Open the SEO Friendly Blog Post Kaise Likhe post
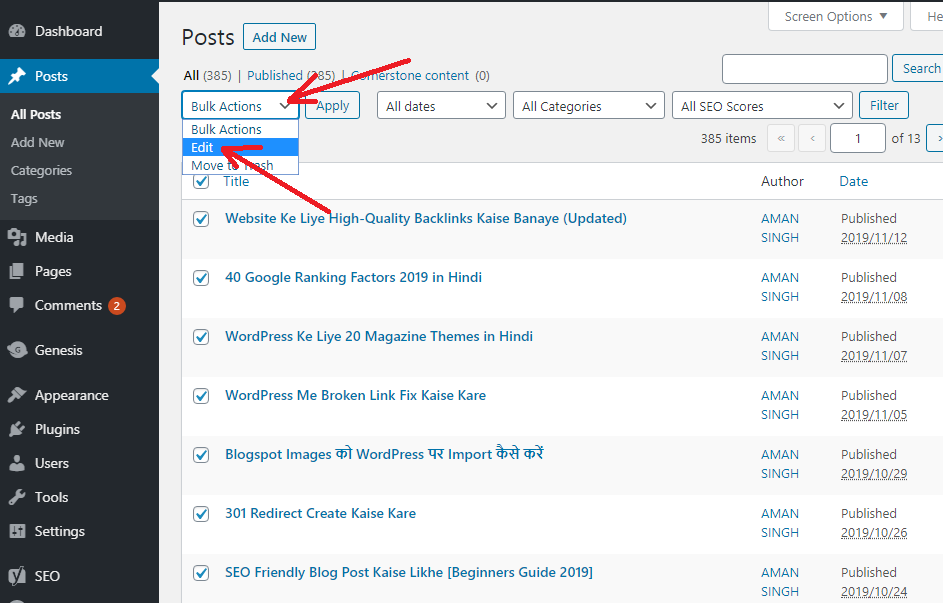The height and width of the screenshot is (603, 943). pos(409,572)
